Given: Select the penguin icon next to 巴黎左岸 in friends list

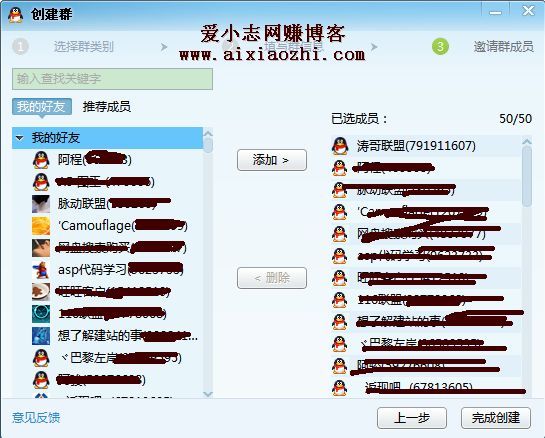Looking at the screenshot, I should (x=41, y=358).
